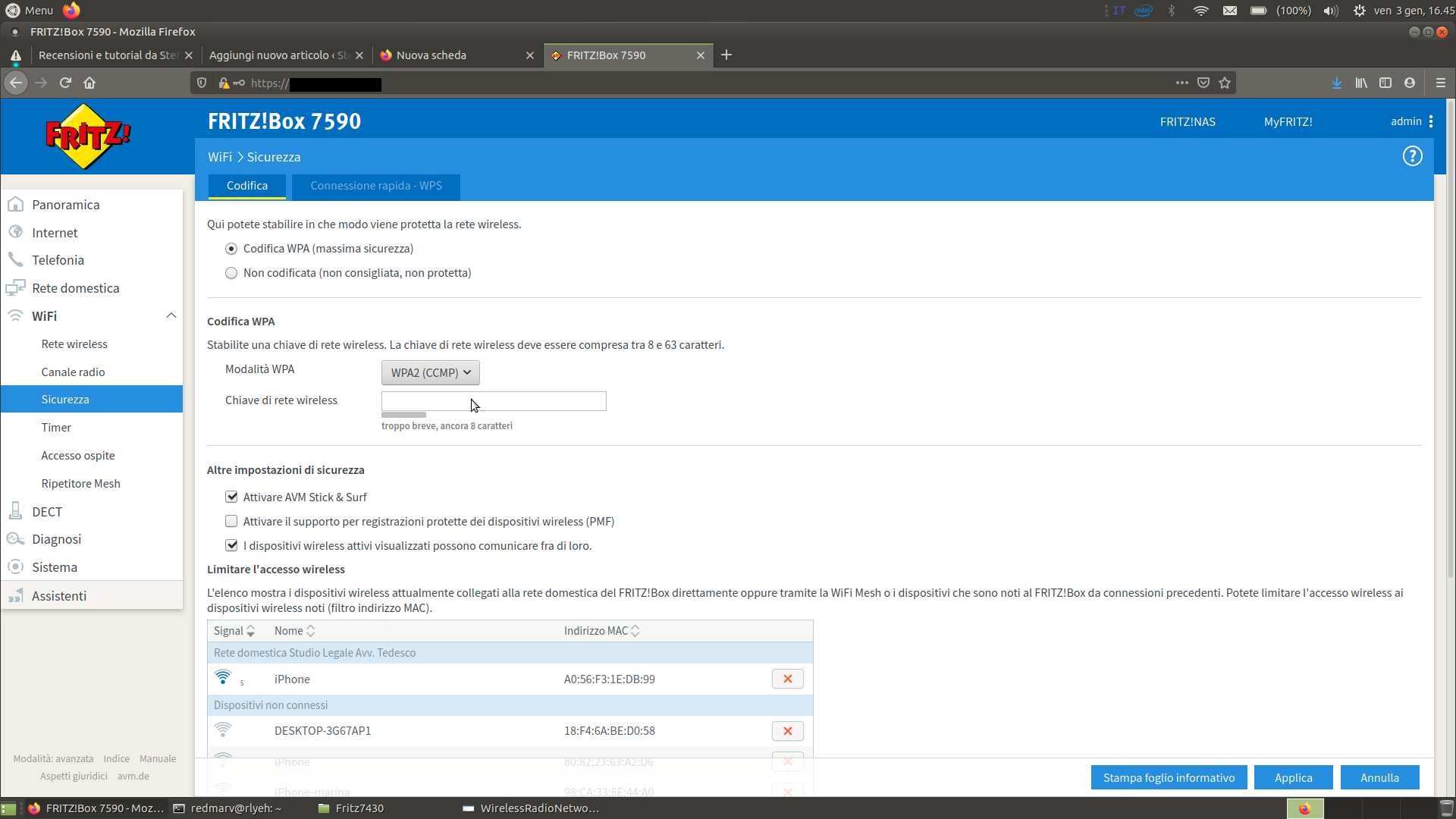Image resolution: width=1456 pixels, height=819 pixels.
Task: Save page to Pocket icon
Action: point(1203,83)
